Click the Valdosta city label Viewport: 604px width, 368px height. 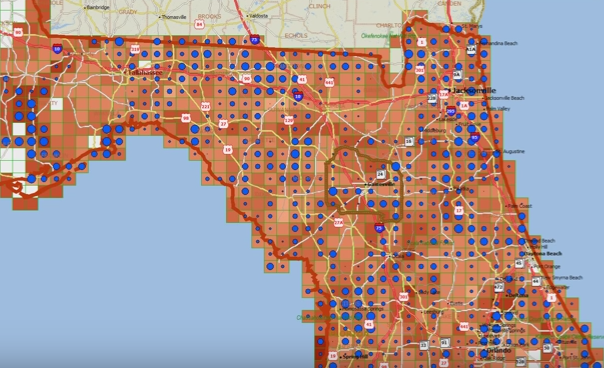tap(258, 16)
